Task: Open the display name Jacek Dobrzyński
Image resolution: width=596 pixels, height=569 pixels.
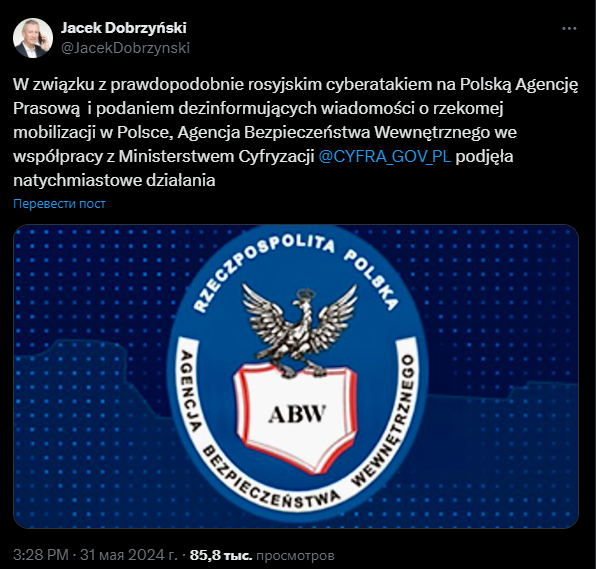Action: click(x=124, y=28)
